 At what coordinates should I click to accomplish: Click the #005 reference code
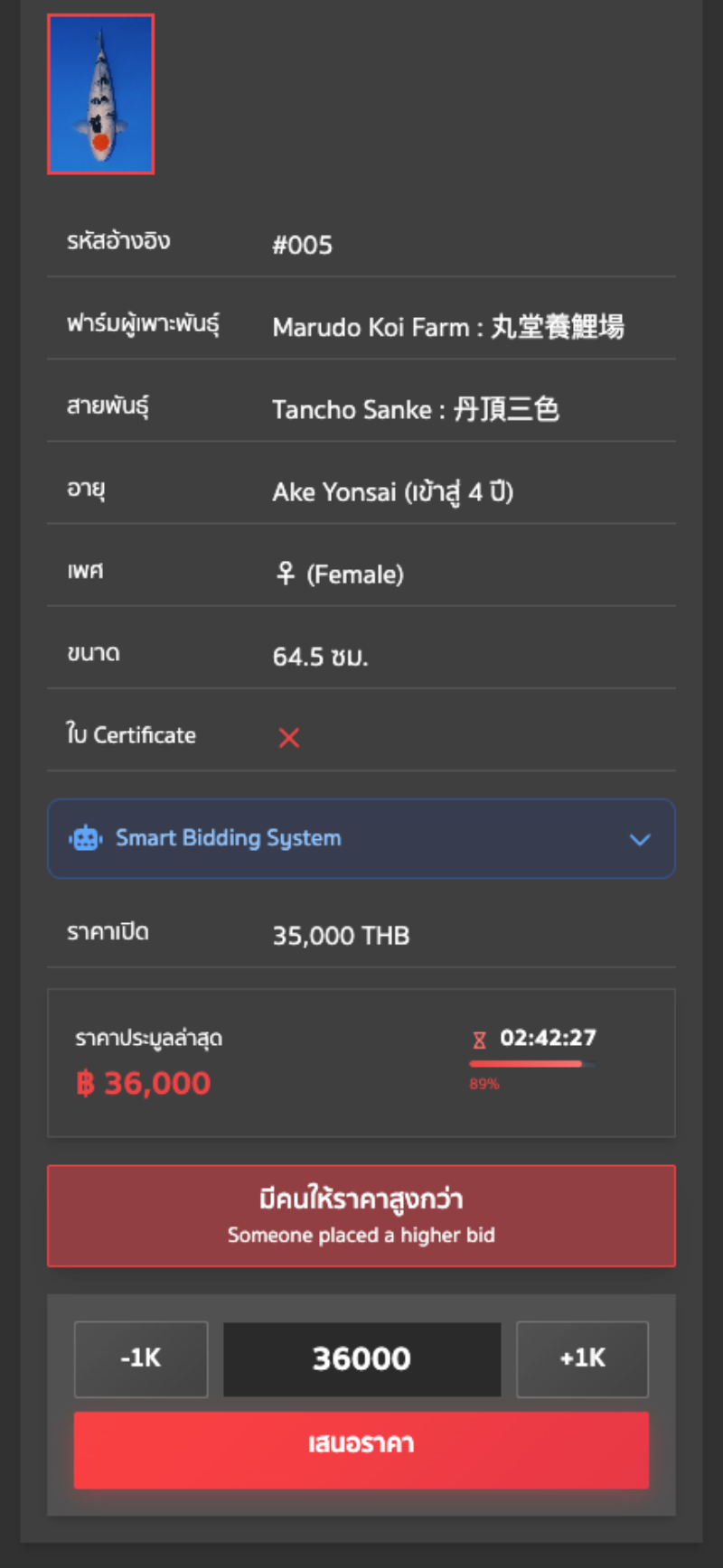coord(303,245)
